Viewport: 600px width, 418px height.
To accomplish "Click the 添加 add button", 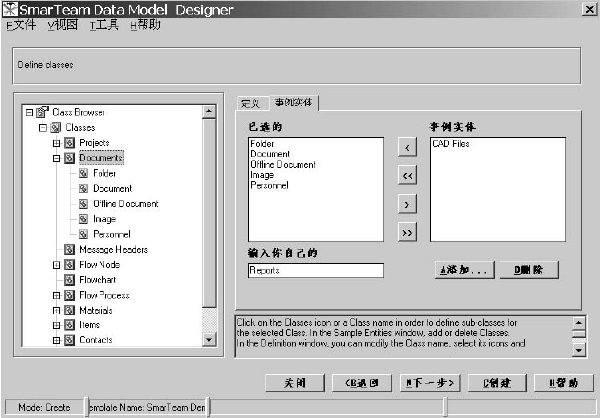I will [464, 270].
